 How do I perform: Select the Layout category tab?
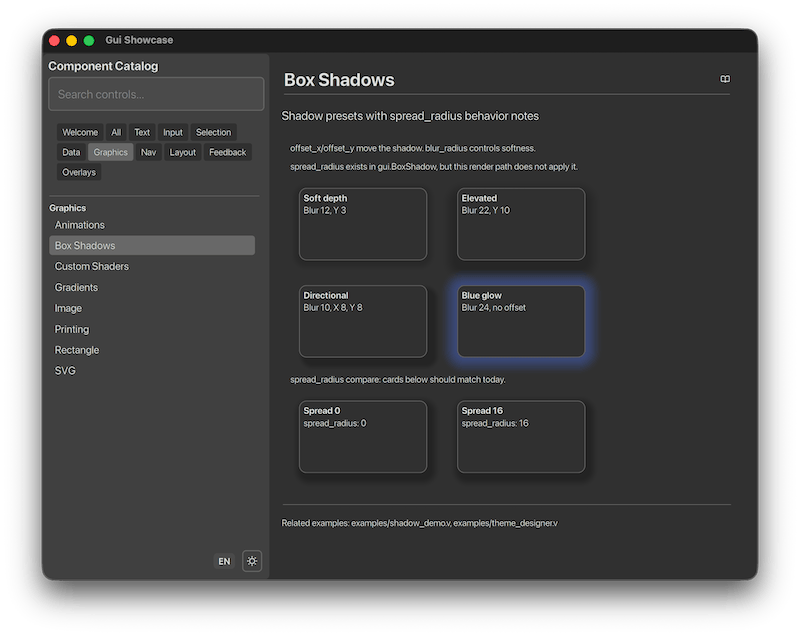pyautogui.click(x=183, y=152)
